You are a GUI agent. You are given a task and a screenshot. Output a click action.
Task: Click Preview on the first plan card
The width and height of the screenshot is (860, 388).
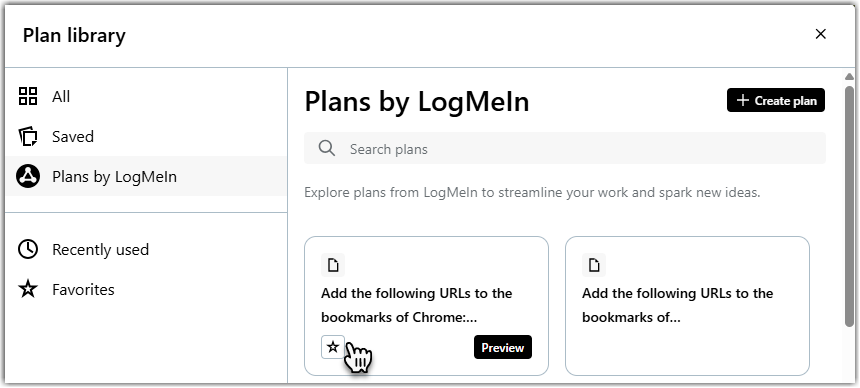coord(503,347)
